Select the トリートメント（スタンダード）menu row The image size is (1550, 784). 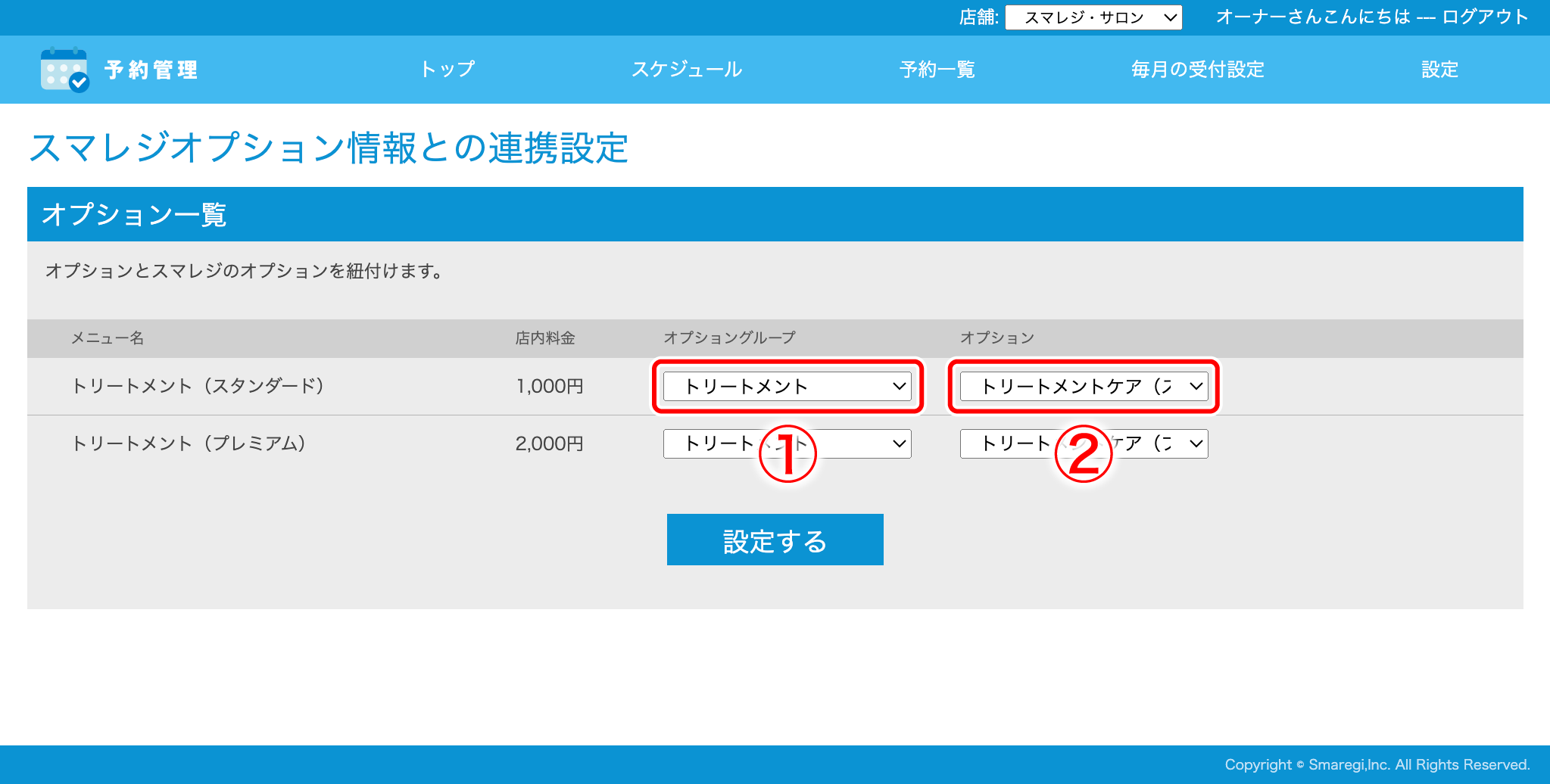click(x=199, y=386)
